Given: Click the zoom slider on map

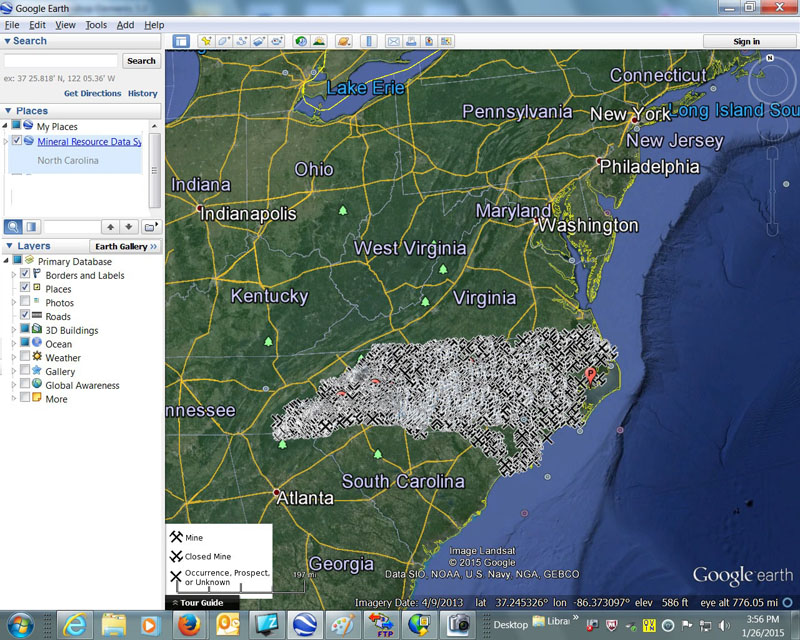Looking at the screenshot, I should click(x=772, y=191).
